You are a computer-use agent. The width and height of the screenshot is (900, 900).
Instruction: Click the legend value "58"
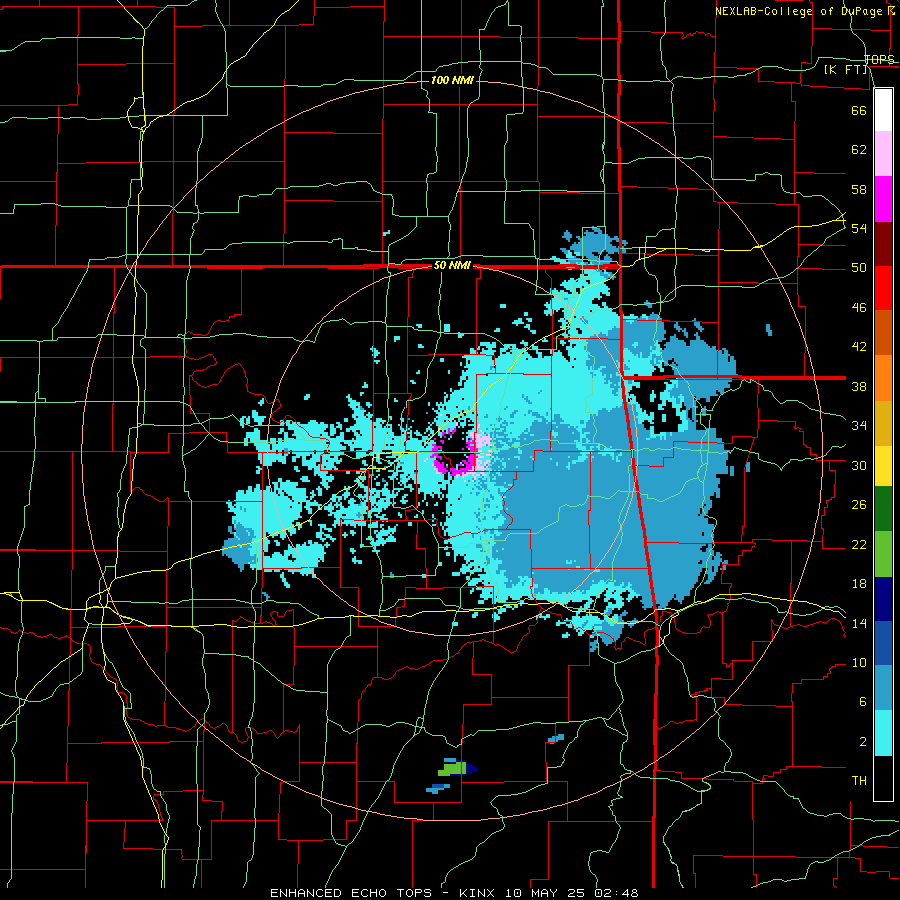point(859,189)
